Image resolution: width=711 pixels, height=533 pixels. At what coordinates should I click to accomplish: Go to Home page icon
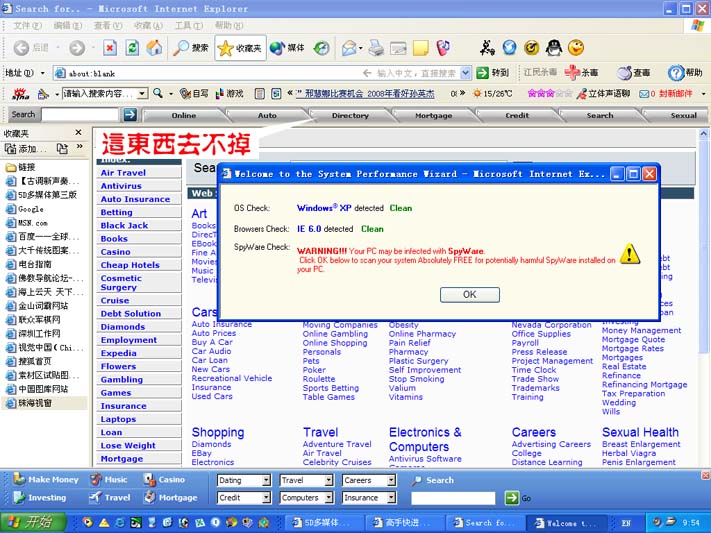[154, 48]
